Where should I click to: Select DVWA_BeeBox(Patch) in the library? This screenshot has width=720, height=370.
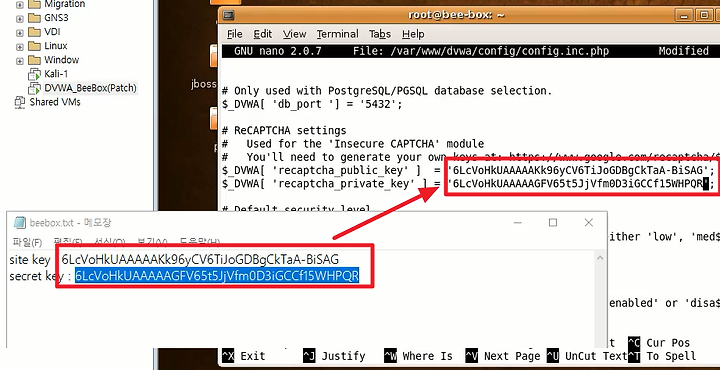[90, 88]
